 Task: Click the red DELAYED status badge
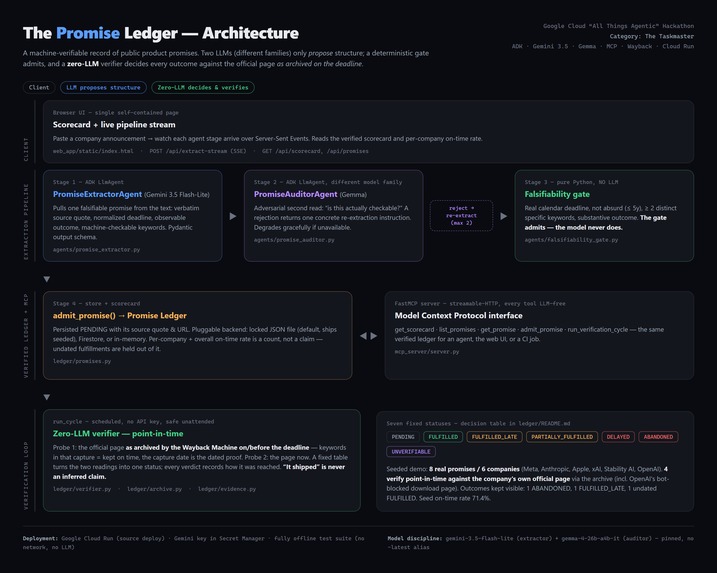coord(618,437)
